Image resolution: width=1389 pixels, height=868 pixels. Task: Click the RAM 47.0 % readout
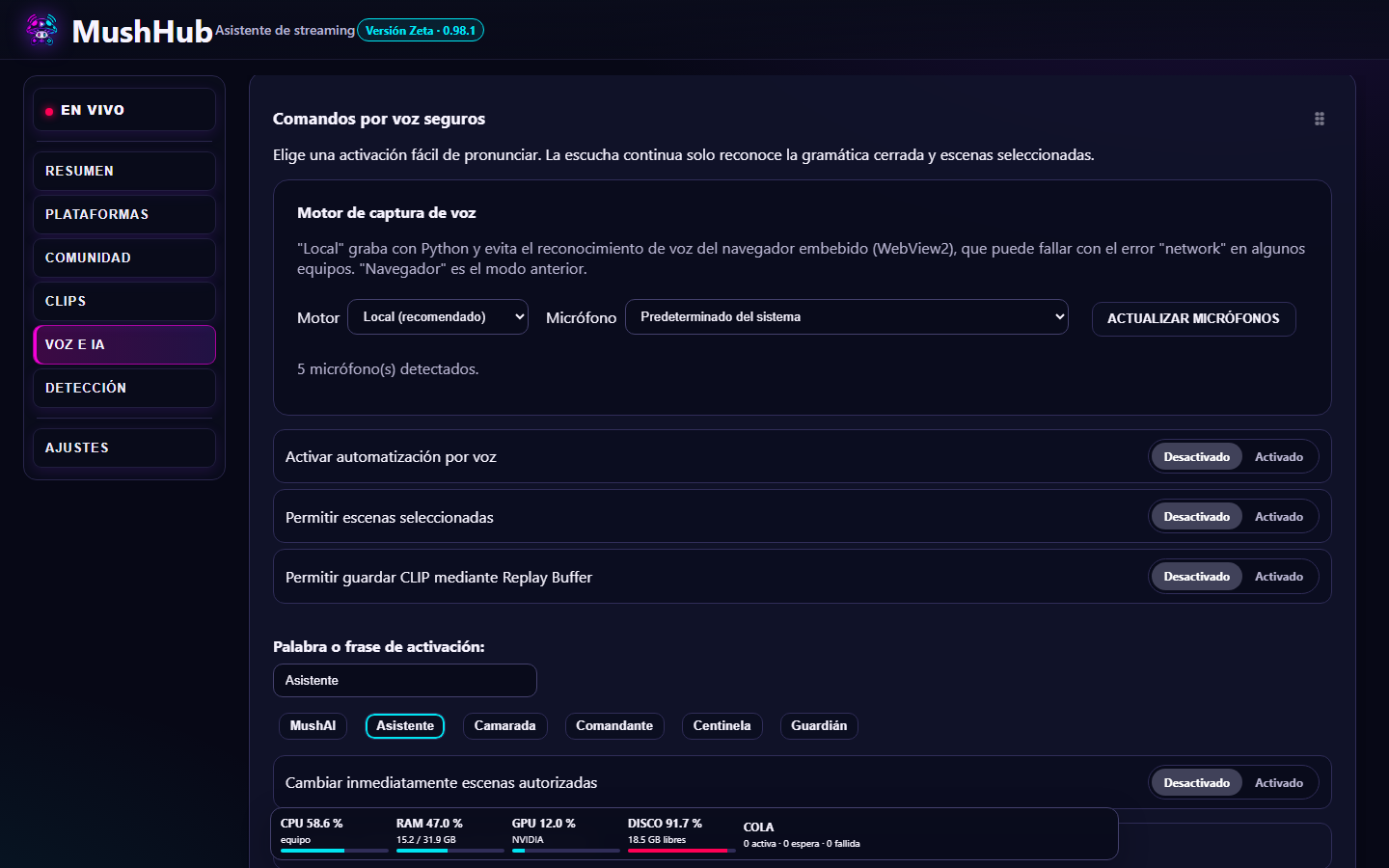coord(429,824)
